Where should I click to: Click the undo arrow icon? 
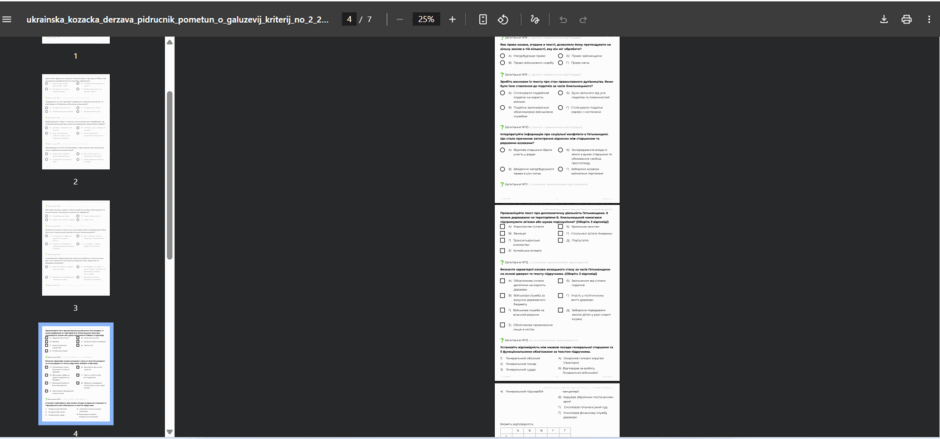click(563, 19)
